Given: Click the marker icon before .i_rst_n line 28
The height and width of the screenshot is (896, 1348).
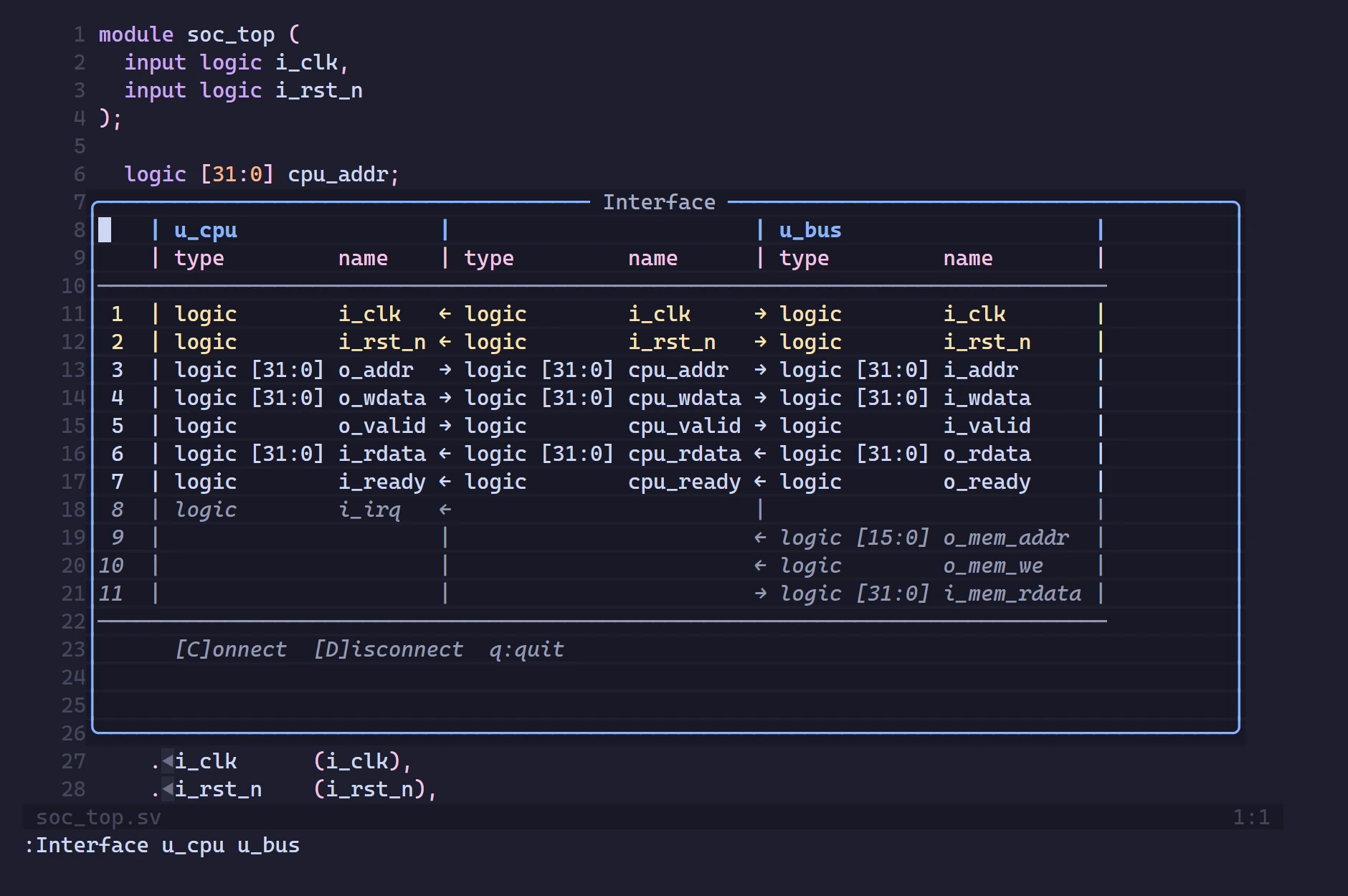Looking at the screenshot, I should pyautogui.click(x=167, y=789).
